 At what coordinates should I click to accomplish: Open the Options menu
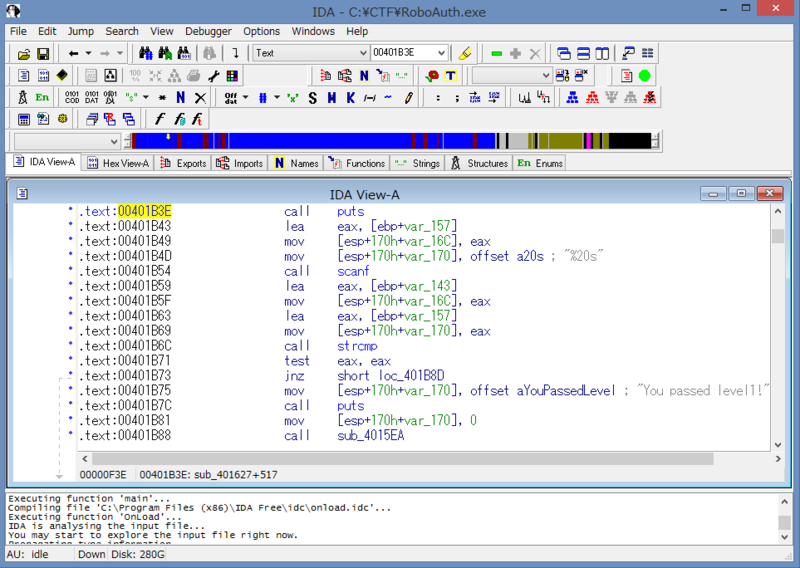pyautogui.click(x=261, y=31)
